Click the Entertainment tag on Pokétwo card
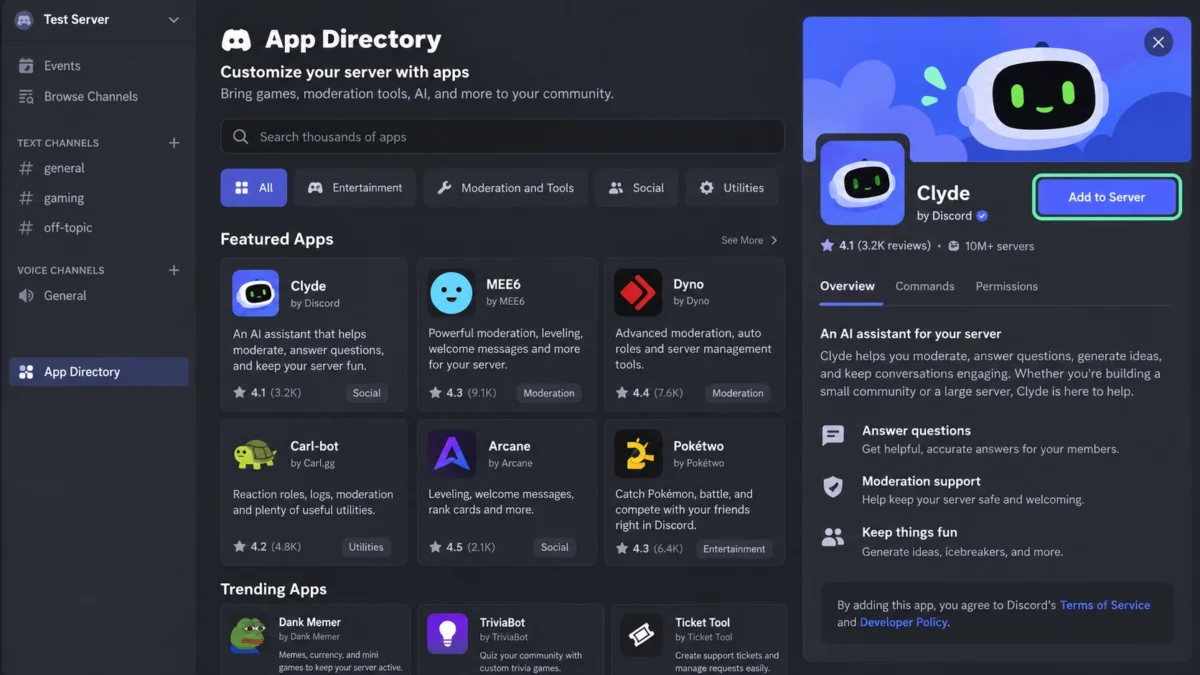The height and width of the screenshot is (675, 1200). pyautogui.click(x=734, y=549)
